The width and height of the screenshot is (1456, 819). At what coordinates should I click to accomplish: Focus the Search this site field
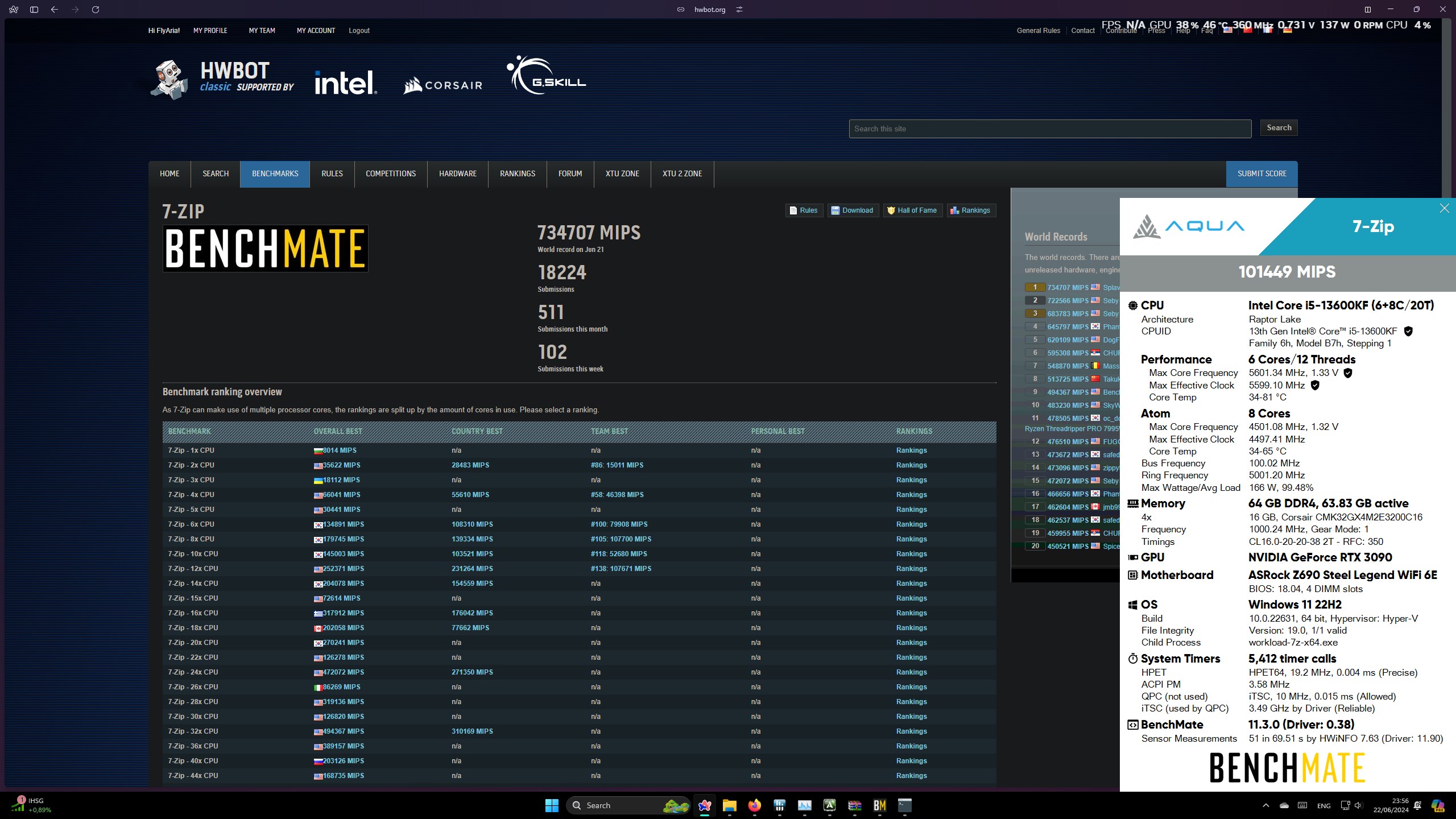1050,129
